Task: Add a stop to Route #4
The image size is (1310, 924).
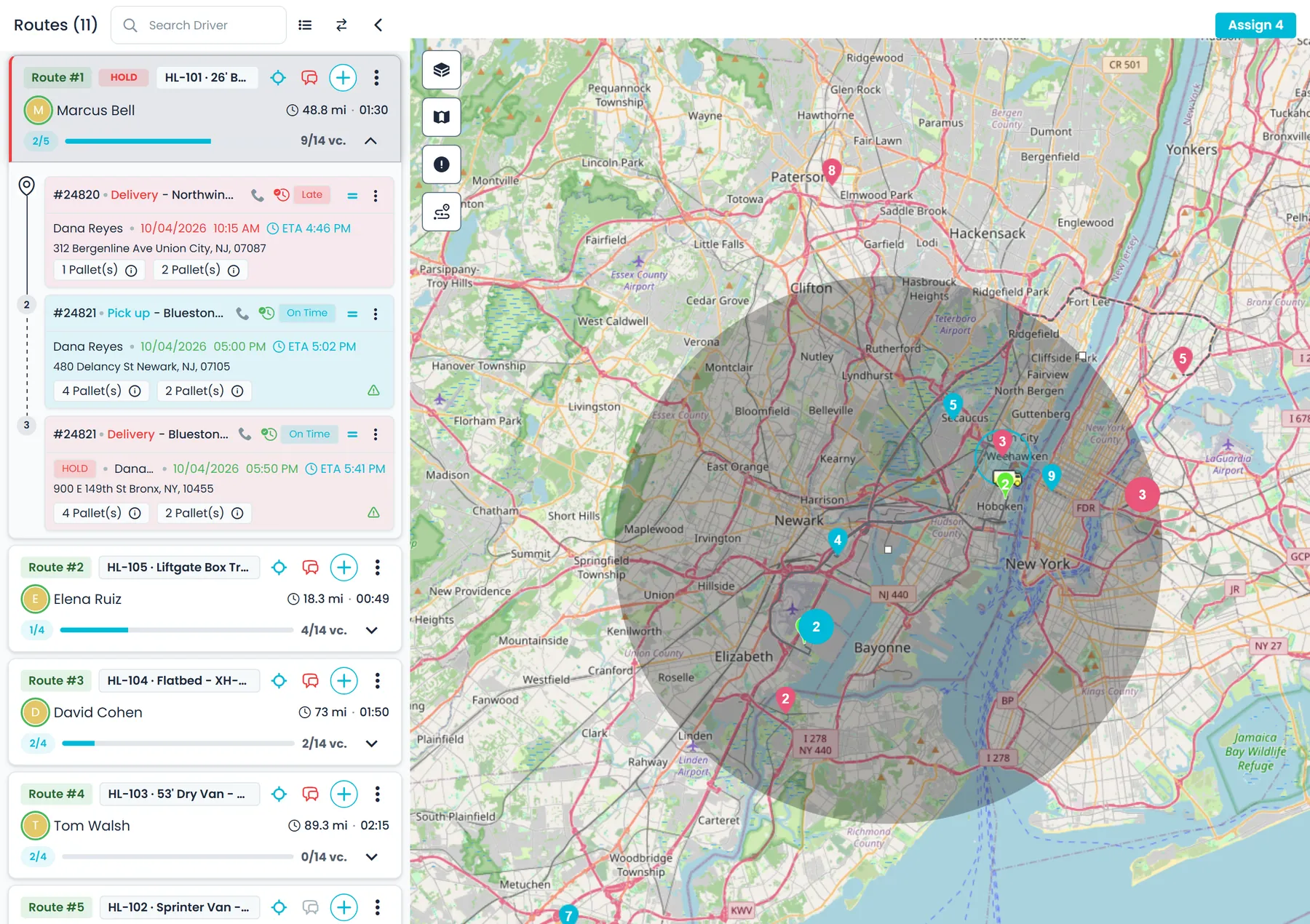Action: coord(344,794)
